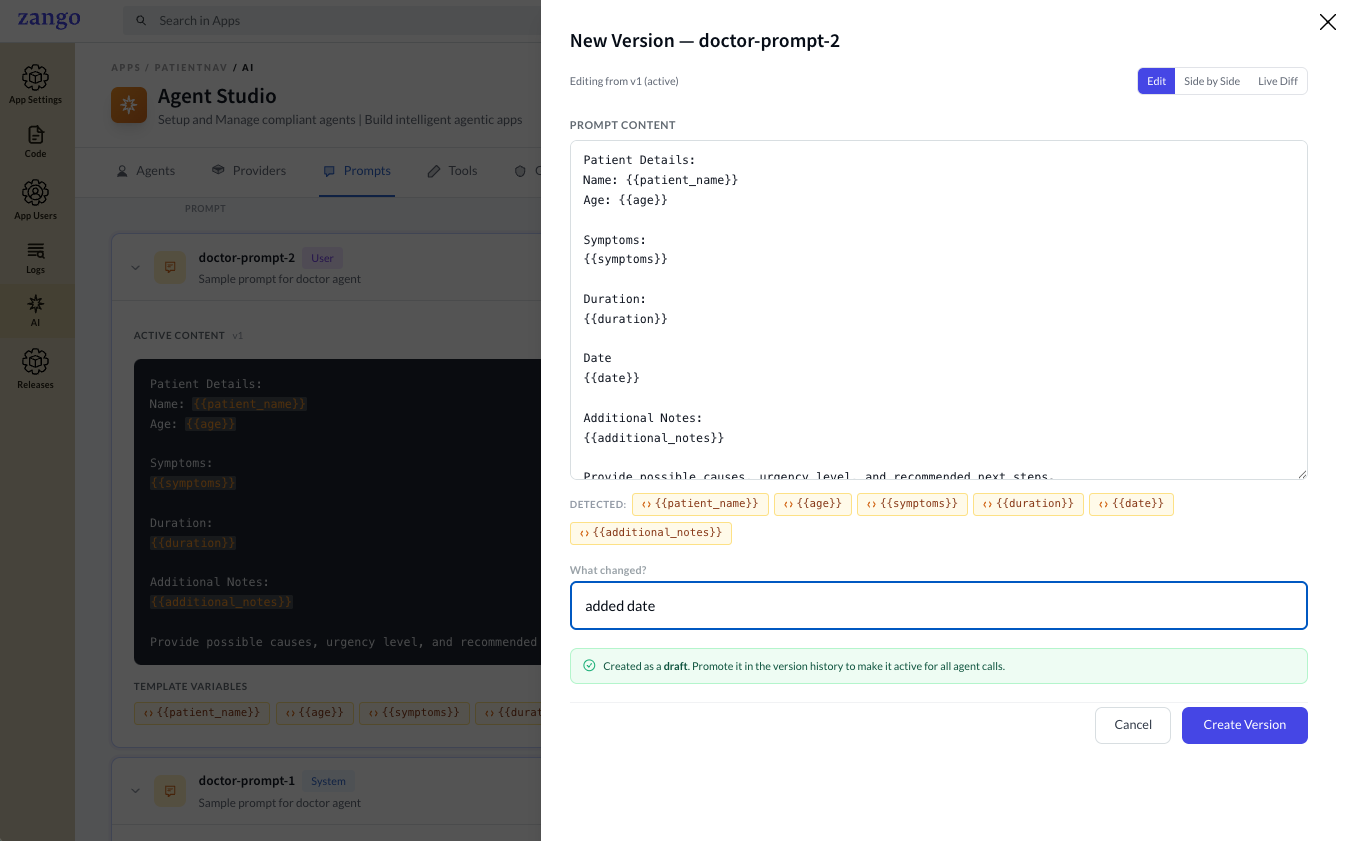Screen dimensions: 1346x841
Task: Click the User badge on doctor-prompt-2
Action: (x=322, y=258)
